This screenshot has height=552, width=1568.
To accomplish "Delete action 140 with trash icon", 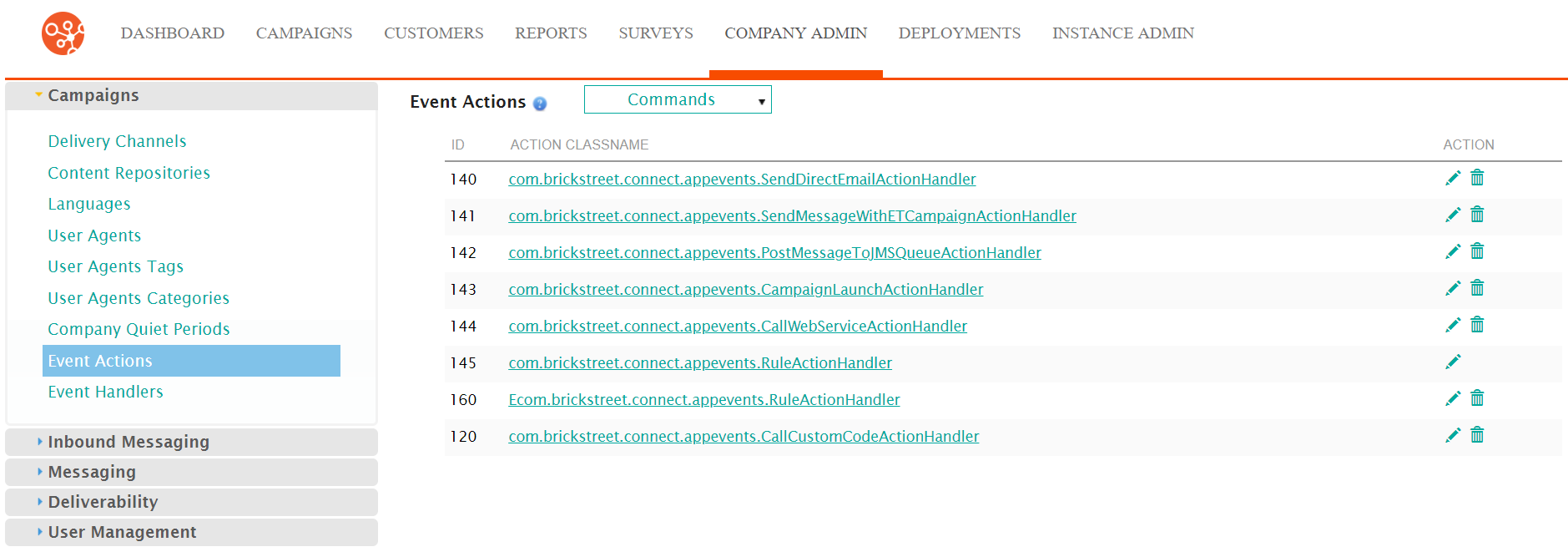I will (1477, 178).
